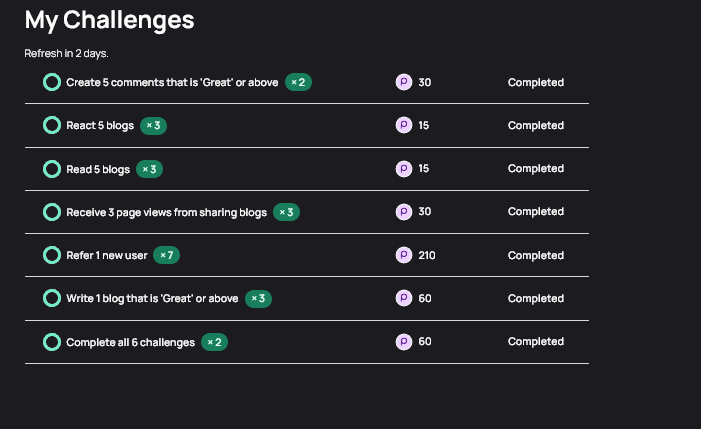
Task: Click the circle icon beside 'Refer 1 new user'
Action: [52, 255]
